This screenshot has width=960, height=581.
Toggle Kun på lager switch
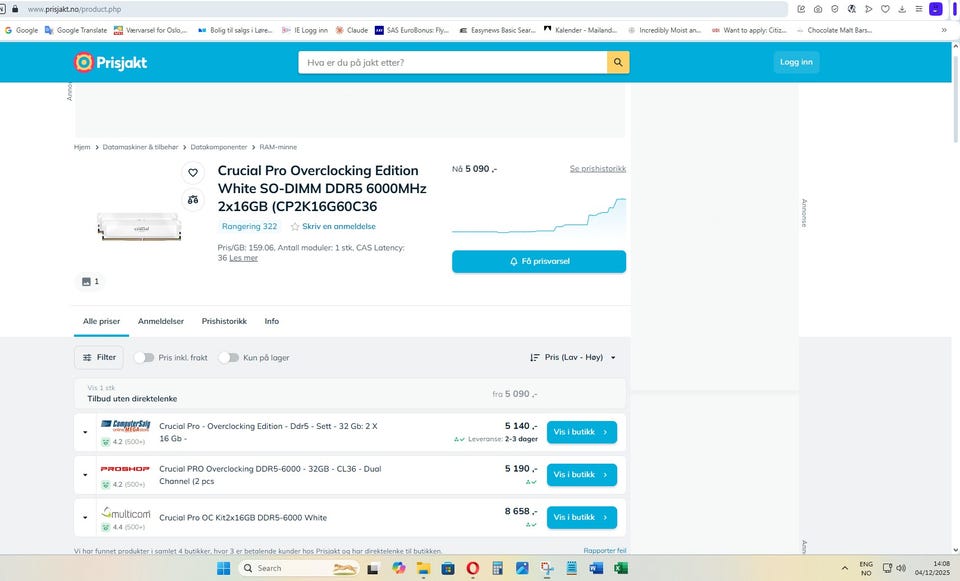pyautogui.click(x=229, y=358)
